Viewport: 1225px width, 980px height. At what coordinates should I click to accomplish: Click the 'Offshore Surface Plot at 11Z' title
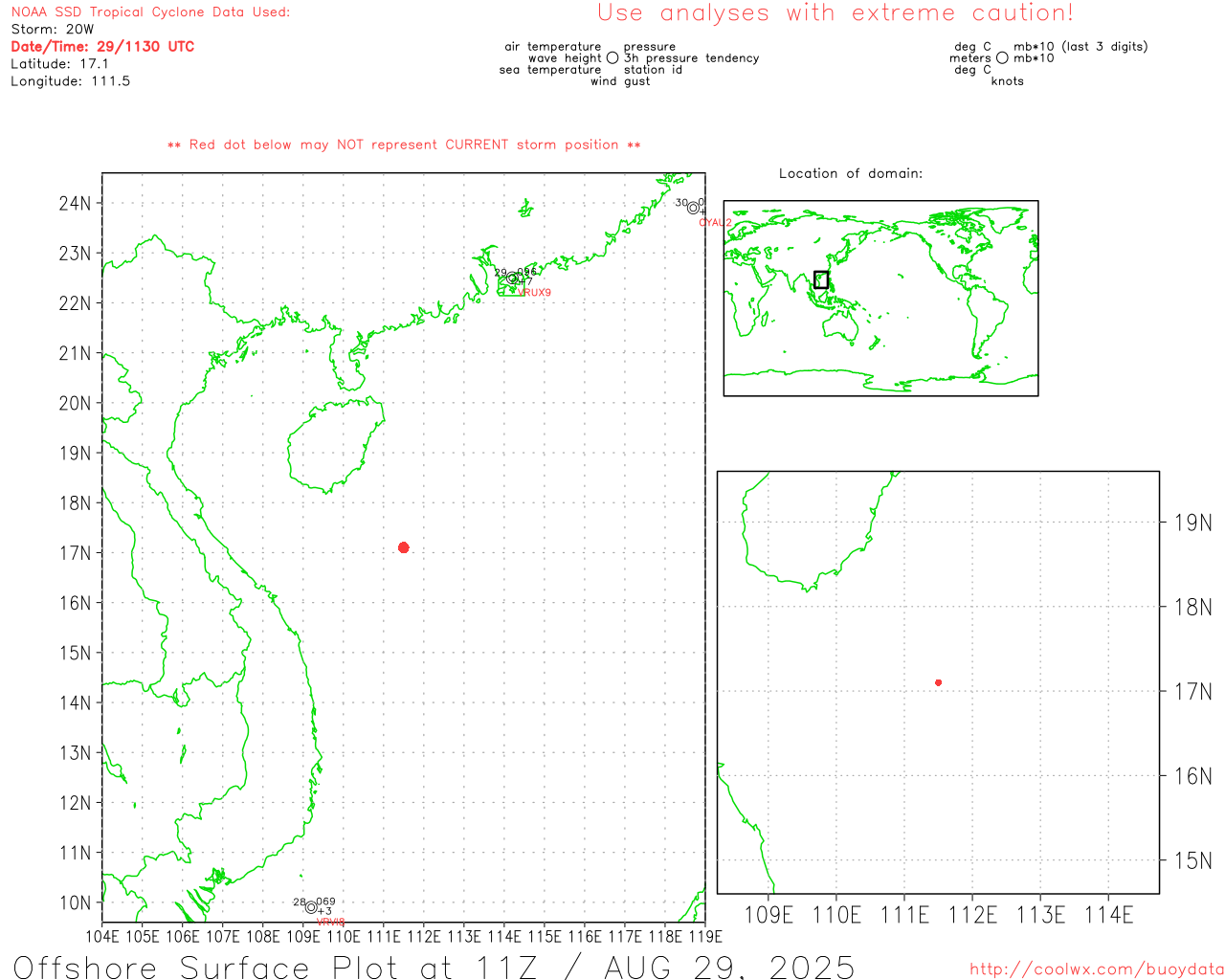click(x=276, y=967)
